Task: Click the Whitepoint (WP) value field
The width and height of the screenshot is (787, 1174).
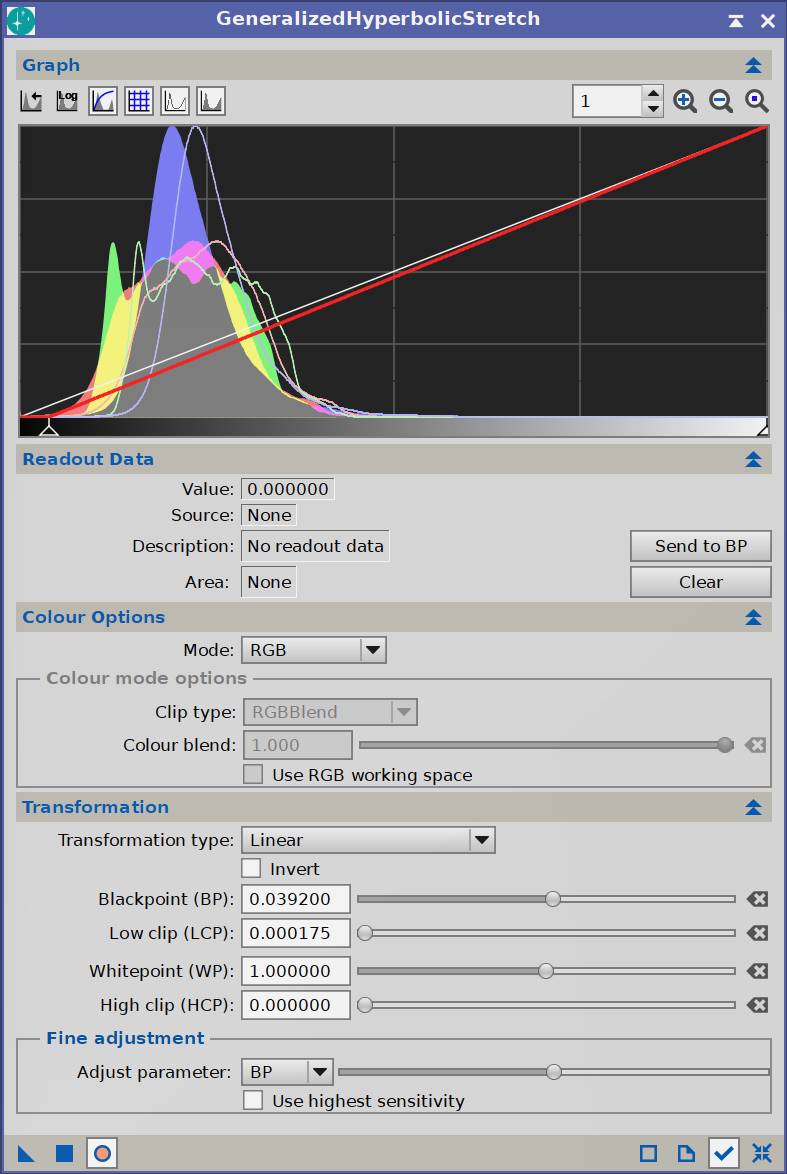Action: [x=296, y=970]
